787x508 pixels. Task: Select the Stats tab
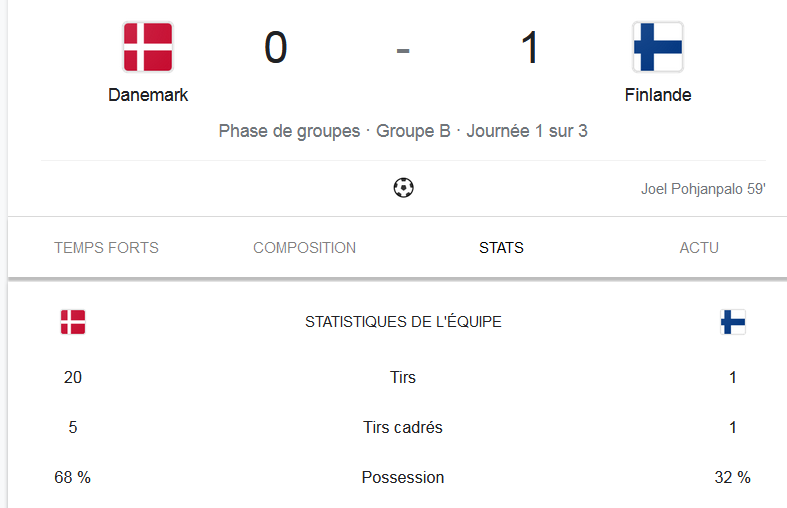[x=501, y=247]
